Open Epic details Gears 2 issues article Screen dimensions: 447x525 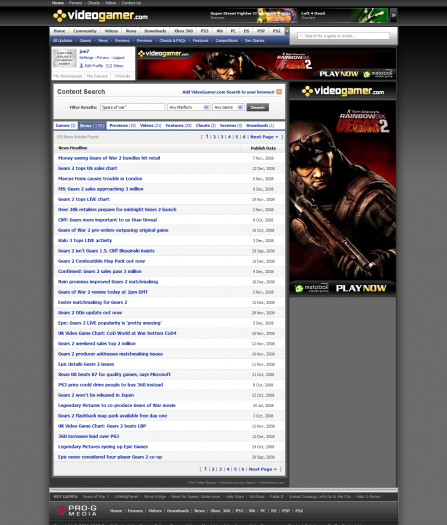tap(86, 364)
